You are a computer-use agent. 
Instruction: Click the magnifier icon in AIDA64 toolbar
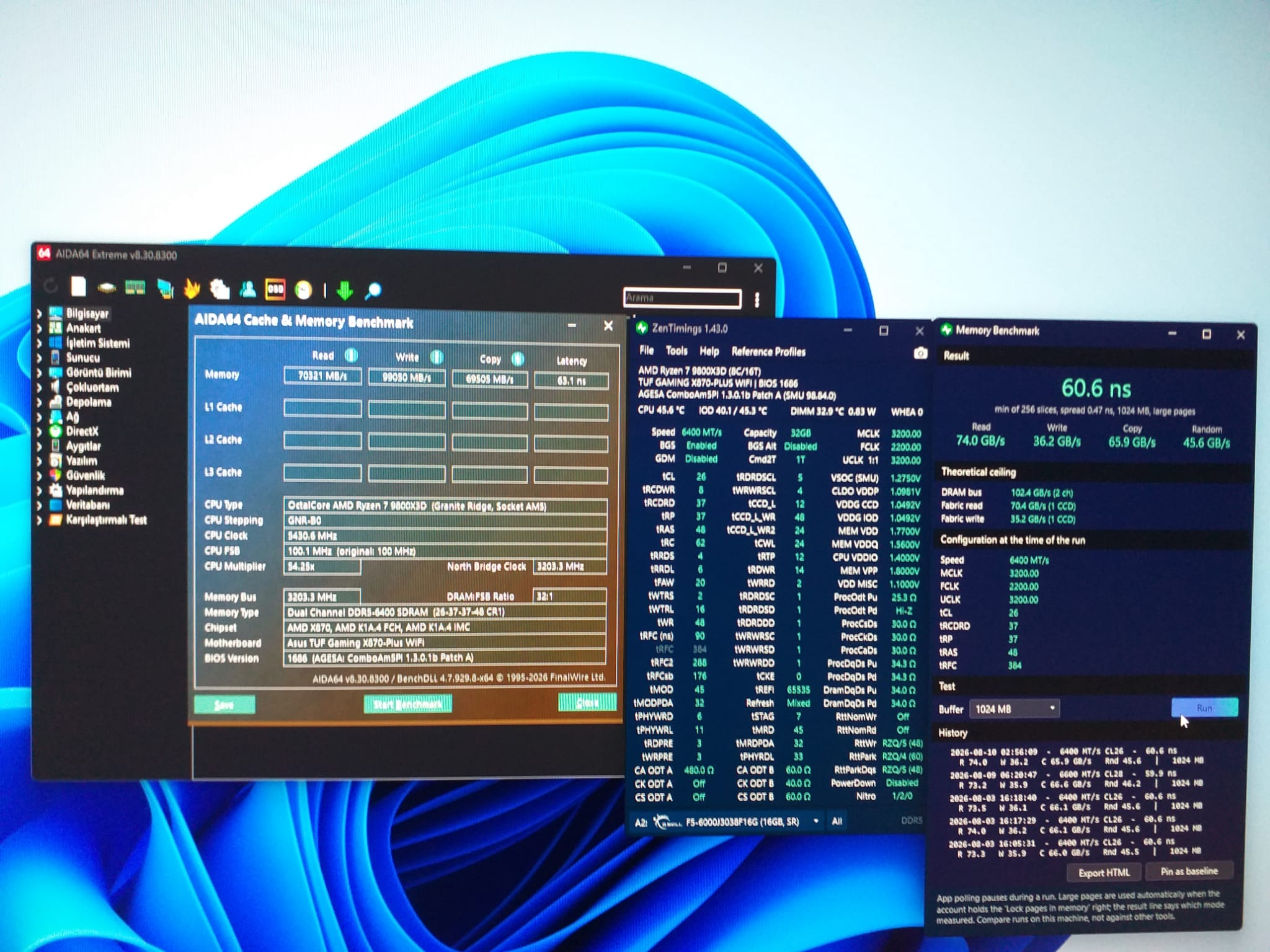(373, 291)
